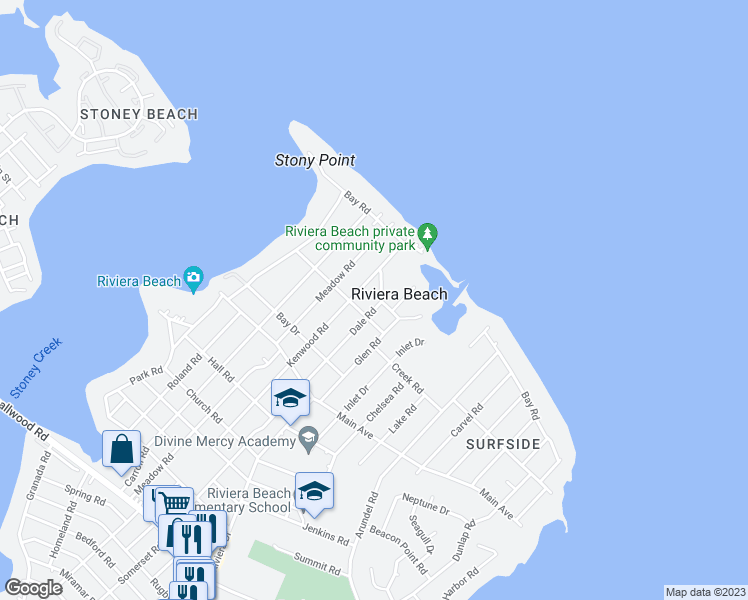
Task: Open the fork and knife restaurant marker
Action: (x=193, y=539)
